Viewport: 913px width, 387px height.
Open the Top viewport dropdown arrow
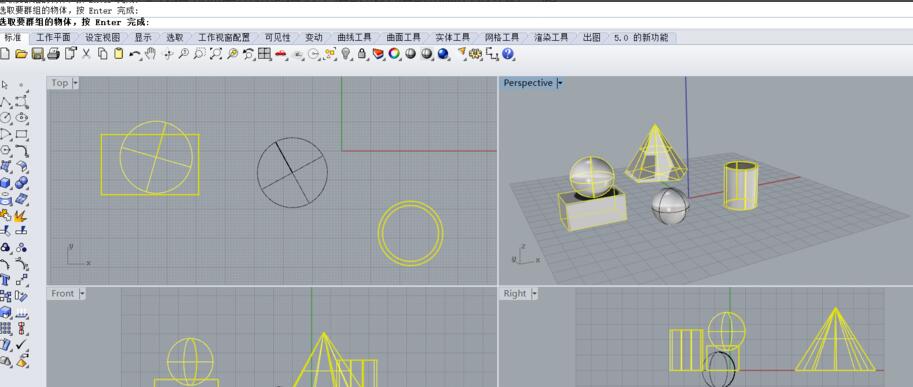point(75,83)
